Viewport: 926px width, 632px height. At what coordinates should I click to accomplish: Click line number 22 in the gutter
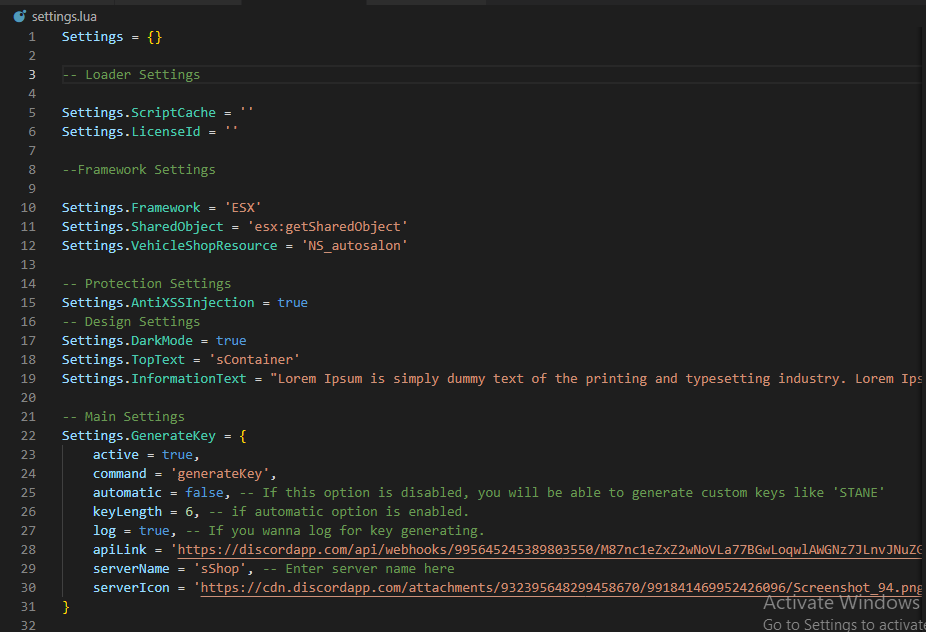click(x=28, y=435)
